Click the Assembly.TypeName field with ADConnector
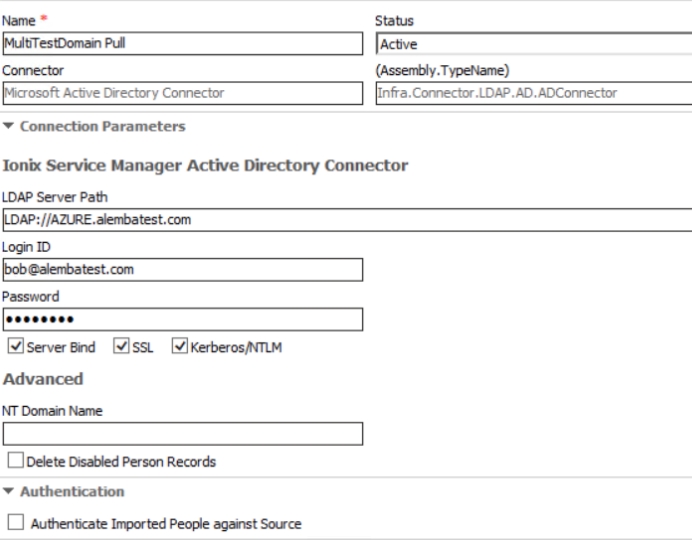Image resolution: width=692 pixels, height=540 pixels. tap(533, 93)
